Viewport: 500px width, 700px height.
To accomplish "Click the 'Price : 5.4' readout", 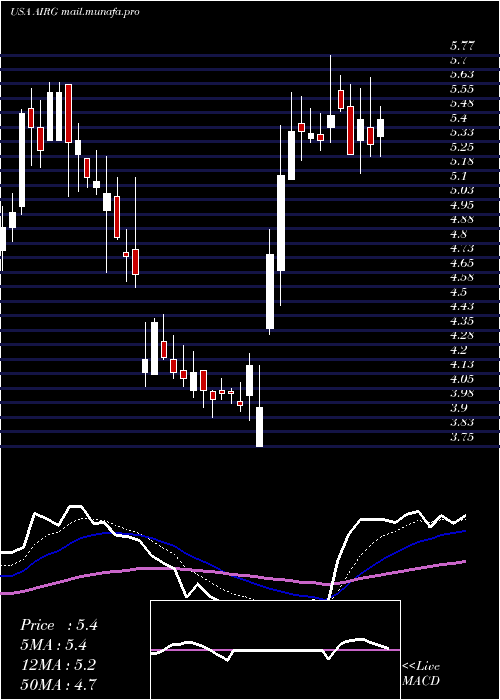I will [58, 625].
